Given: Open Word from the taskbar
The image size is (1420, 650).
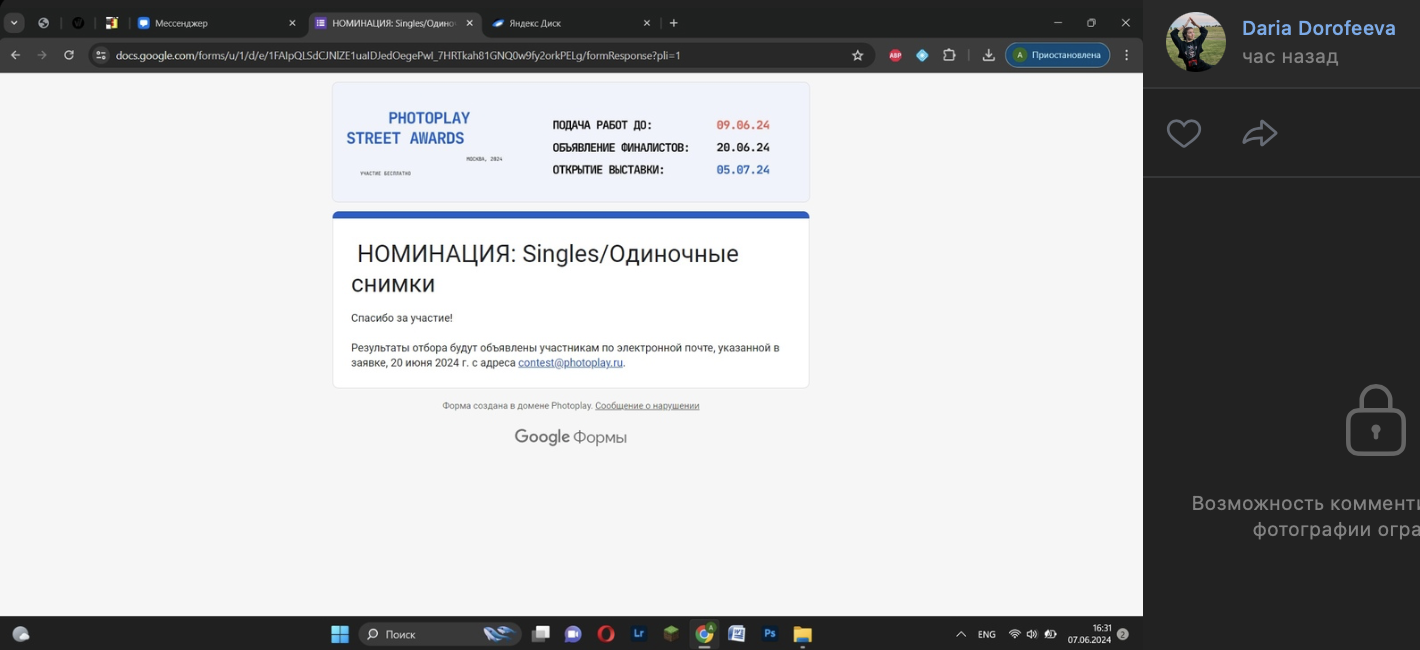Looking at the screenshot, I should pos(737,634).
